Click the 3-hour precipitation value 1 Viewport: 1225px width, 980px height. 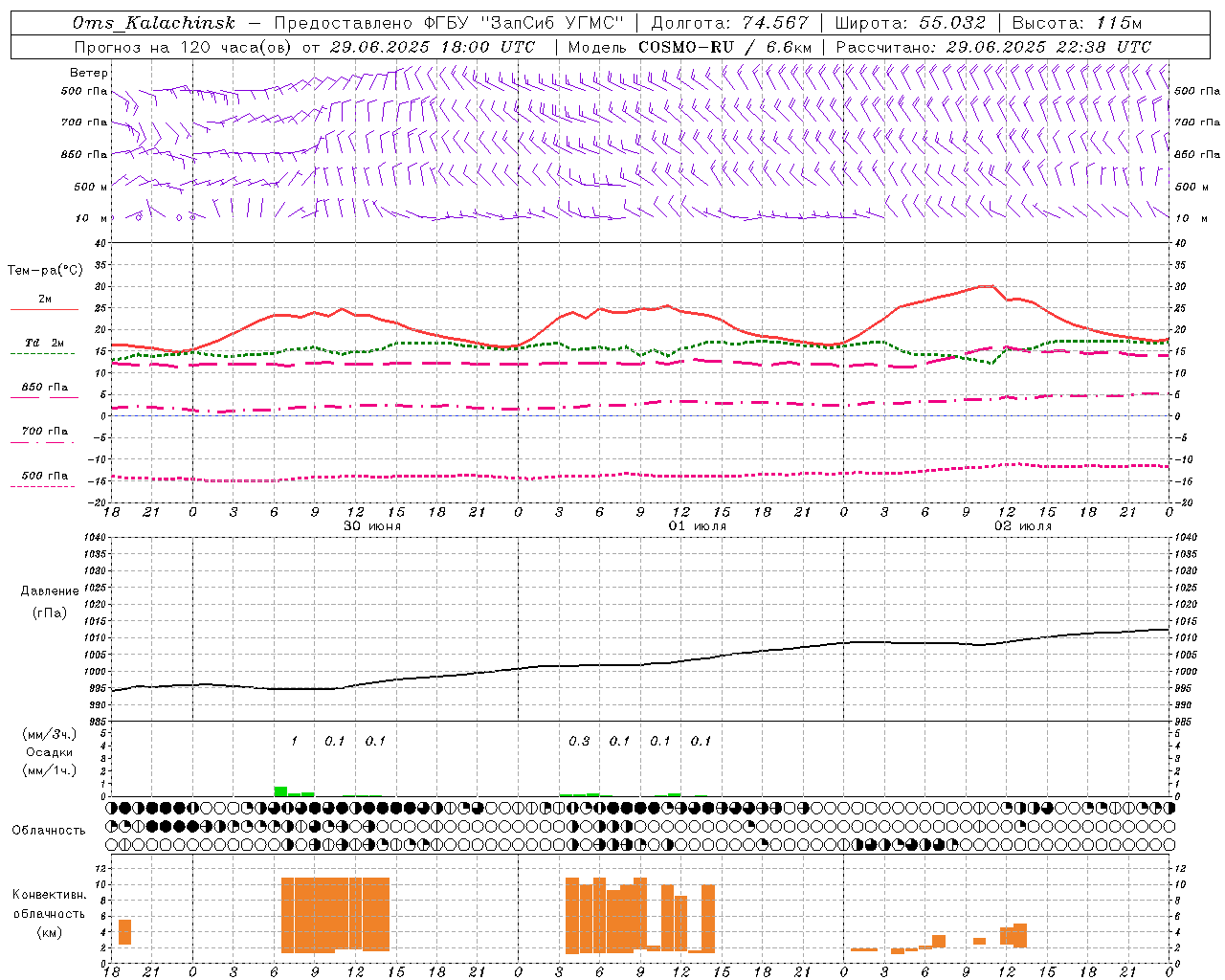click(295, 741)
